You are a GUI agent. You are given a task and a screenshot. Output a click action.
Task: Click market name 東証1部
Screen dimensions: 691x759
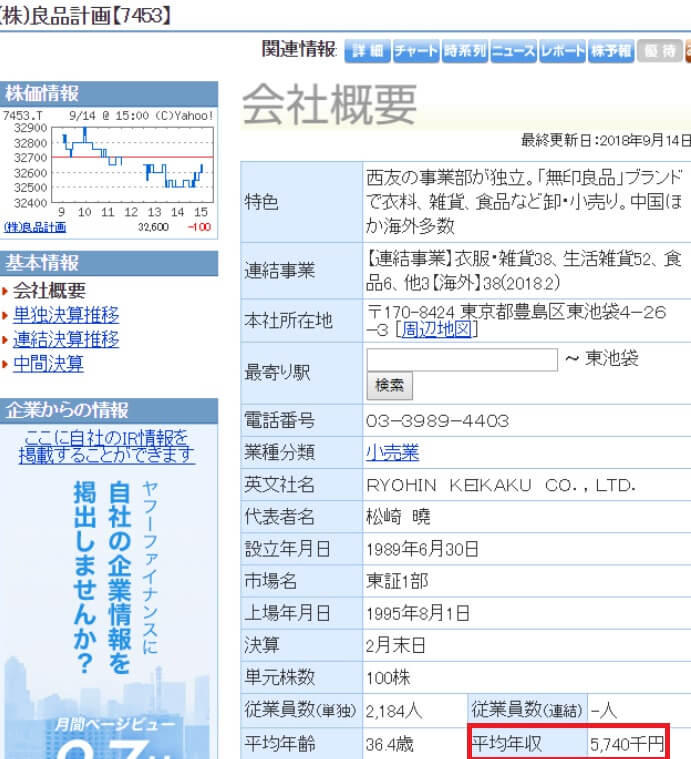click(x=397, y=581)
